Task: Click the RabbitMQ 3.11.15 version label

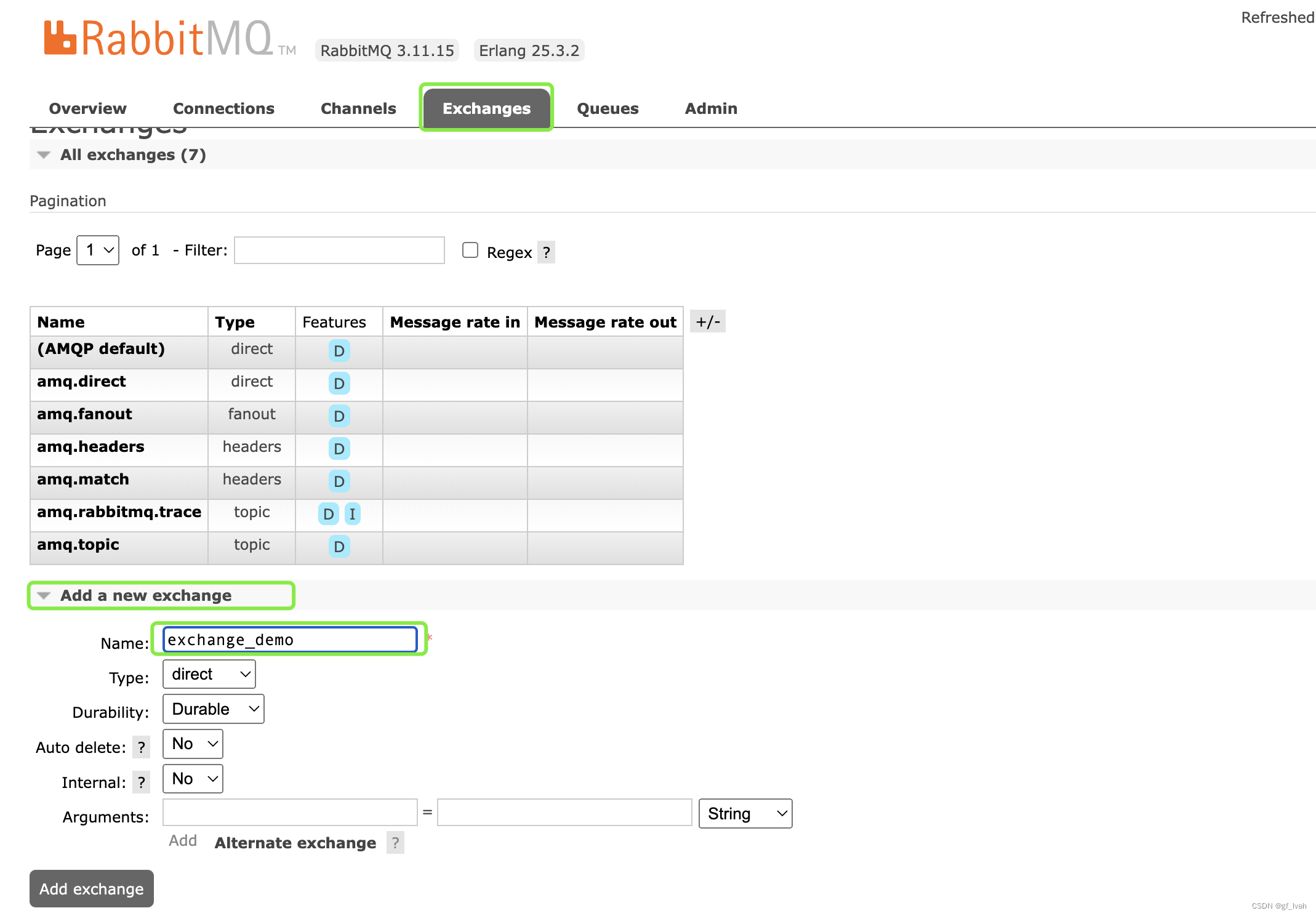Action: coord(387,50)
